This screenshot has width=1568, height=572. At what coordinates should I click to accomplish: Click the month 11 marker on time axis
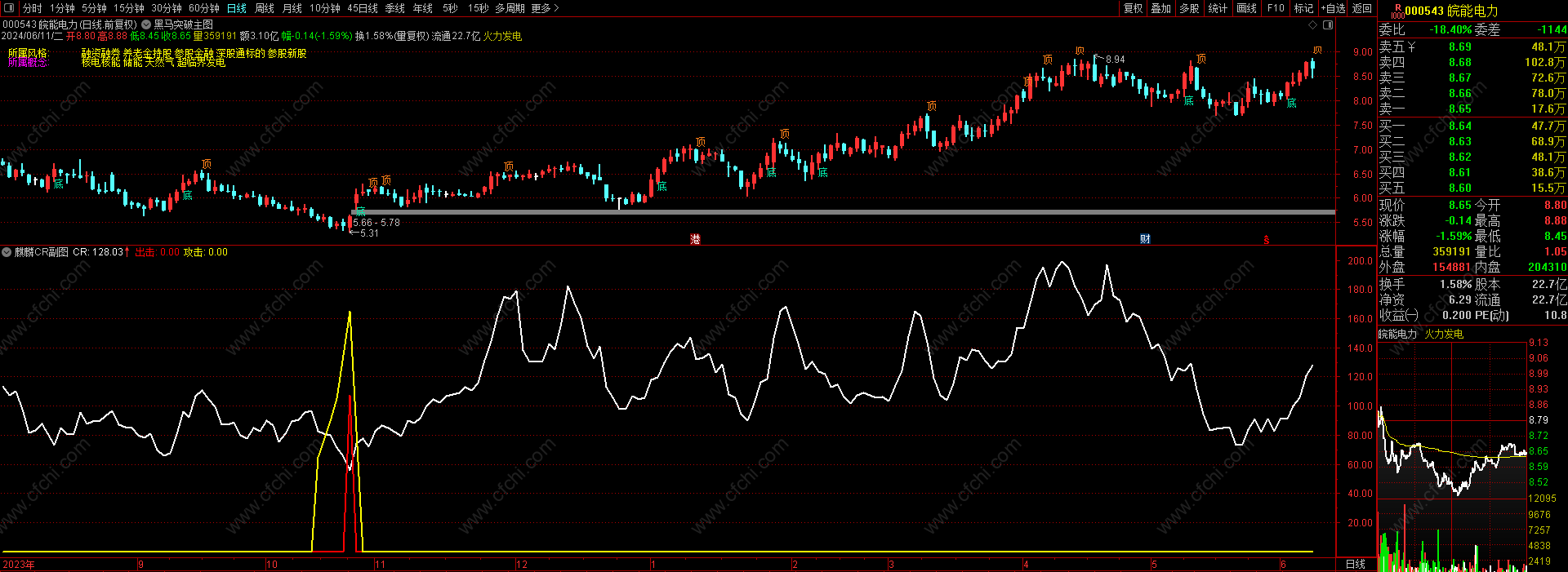pos(380,565)
